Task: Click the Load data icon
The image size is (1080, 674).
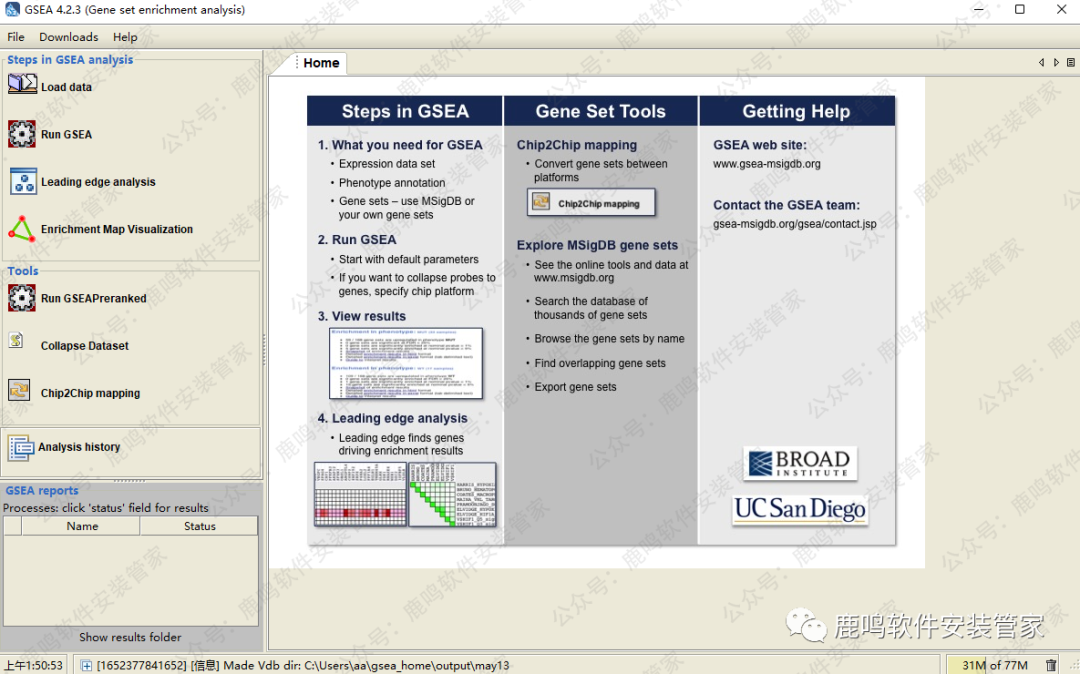Action: click(x=22, y=84)
